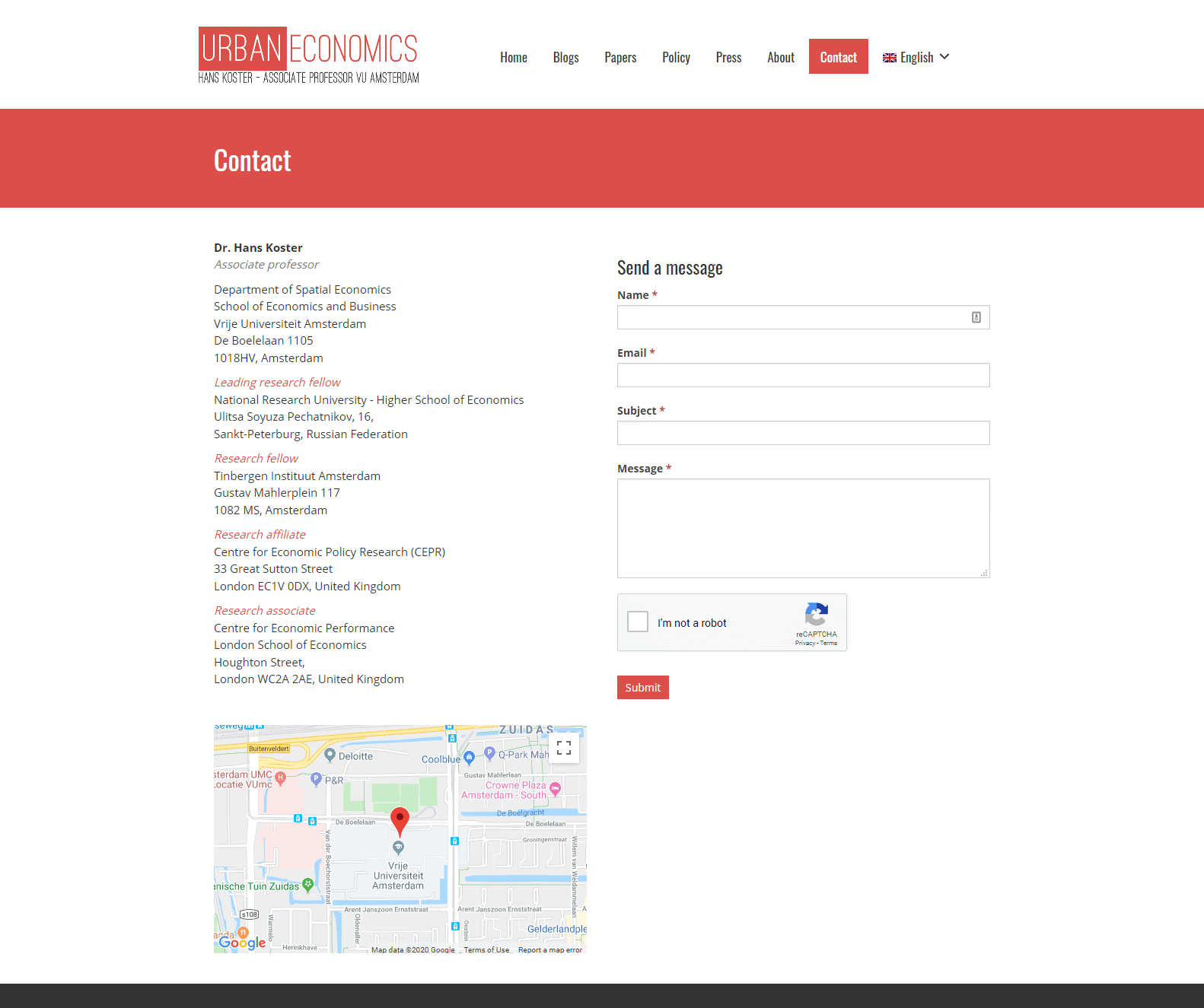The width and height of the screenshot is (1204, 1008).
Task: Click into the Message text area
Action: [x=803, y=528]
